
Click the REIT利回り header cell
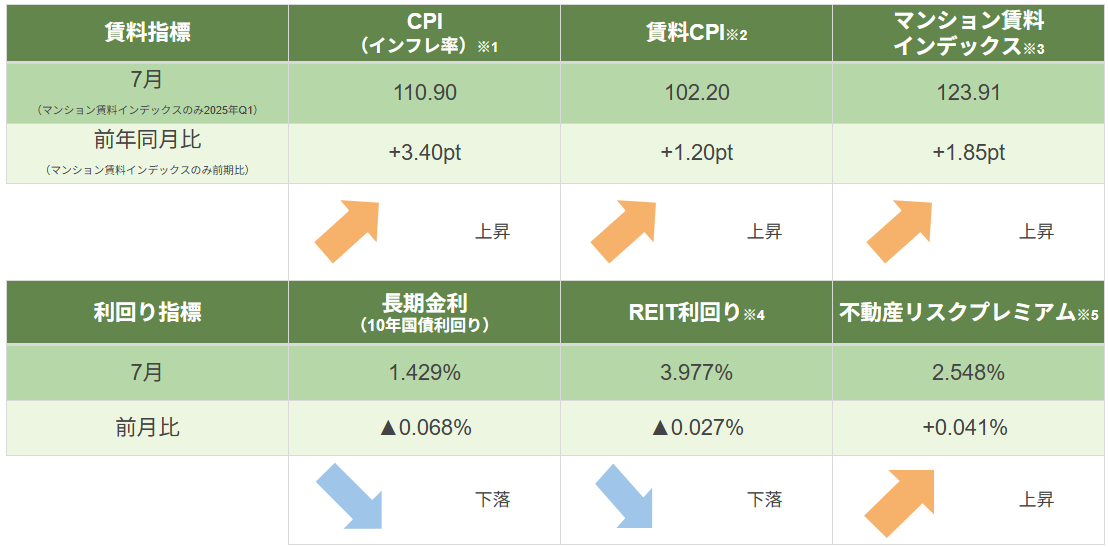[x=696, y=312]
